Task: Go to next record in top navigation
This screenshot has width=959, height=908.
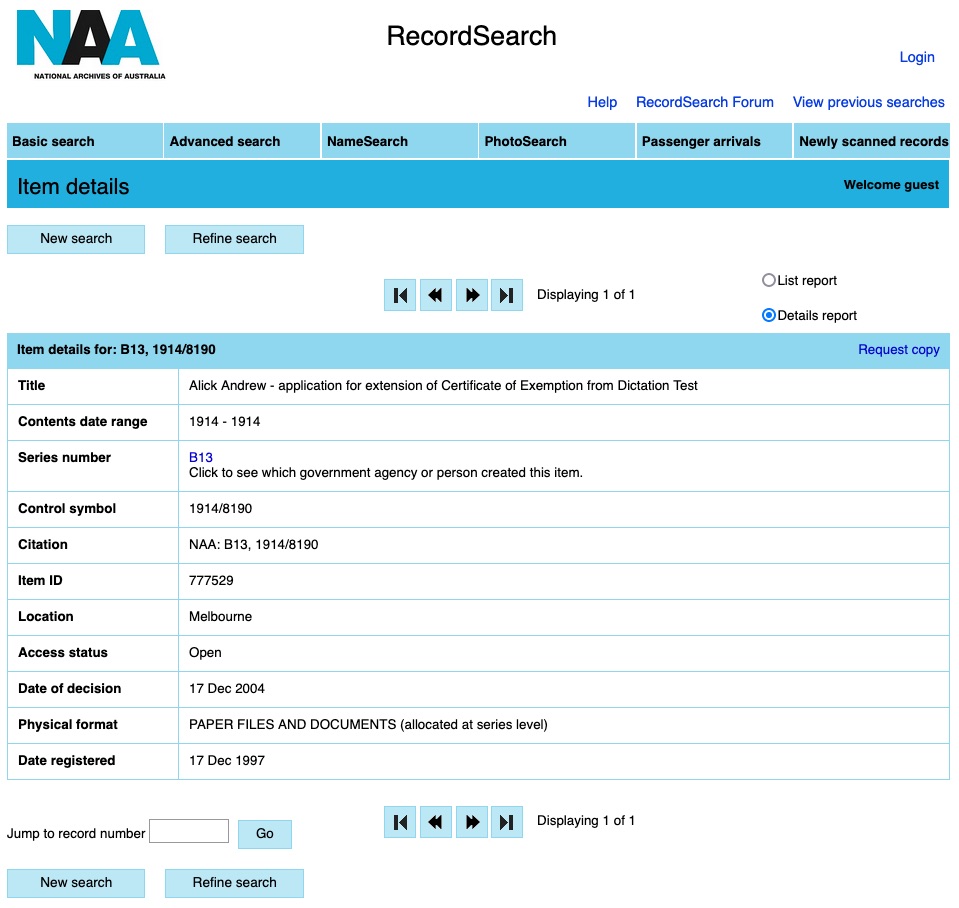Action: tap(472, 295)
